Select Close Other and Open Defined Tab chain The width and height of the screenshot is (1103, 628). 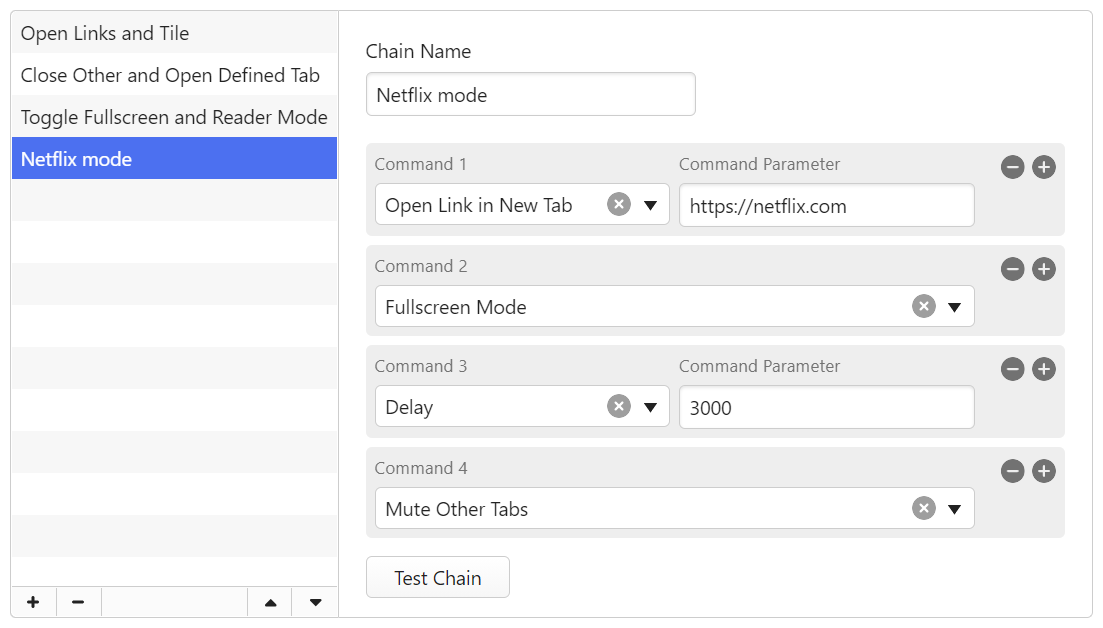(x=174, y=75)
